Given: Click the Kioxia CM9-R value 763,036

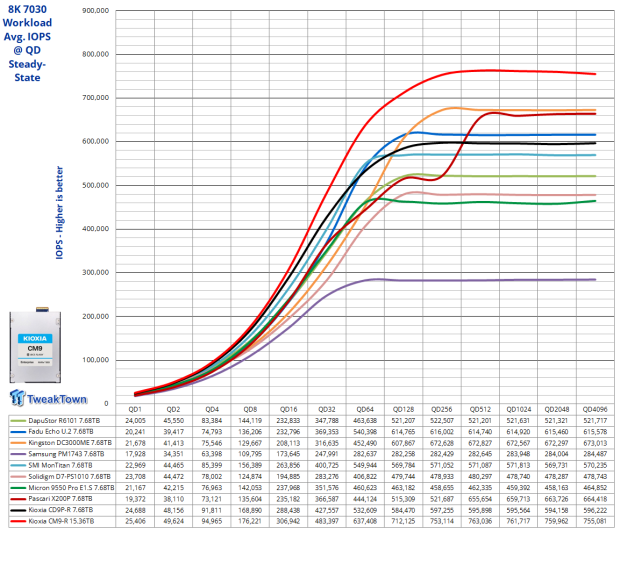Looking at the screenshot, I should [x=480, y=521].
